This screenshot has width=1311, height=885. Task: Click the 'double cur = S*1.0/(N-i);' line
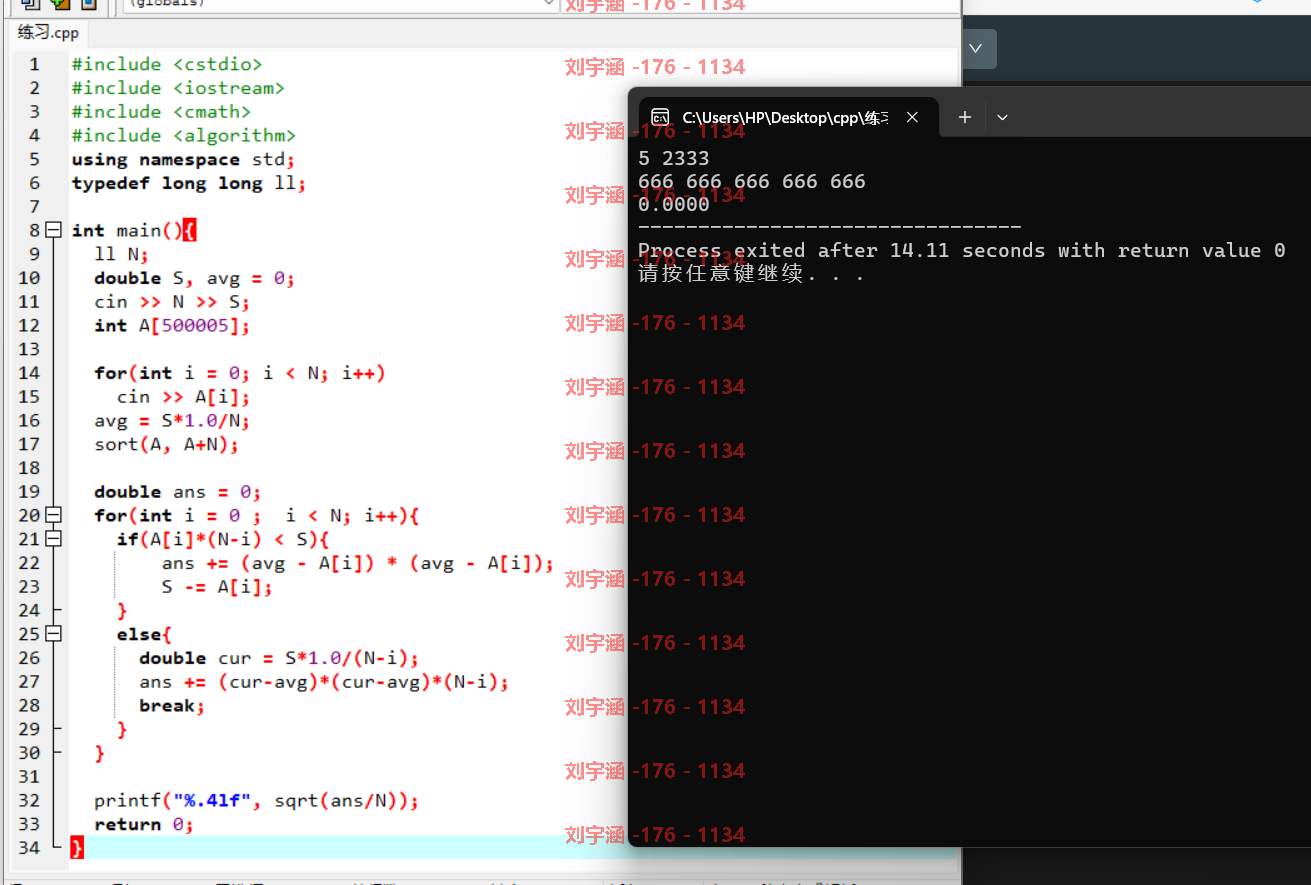pyautogui.click(x=279, y=658)
